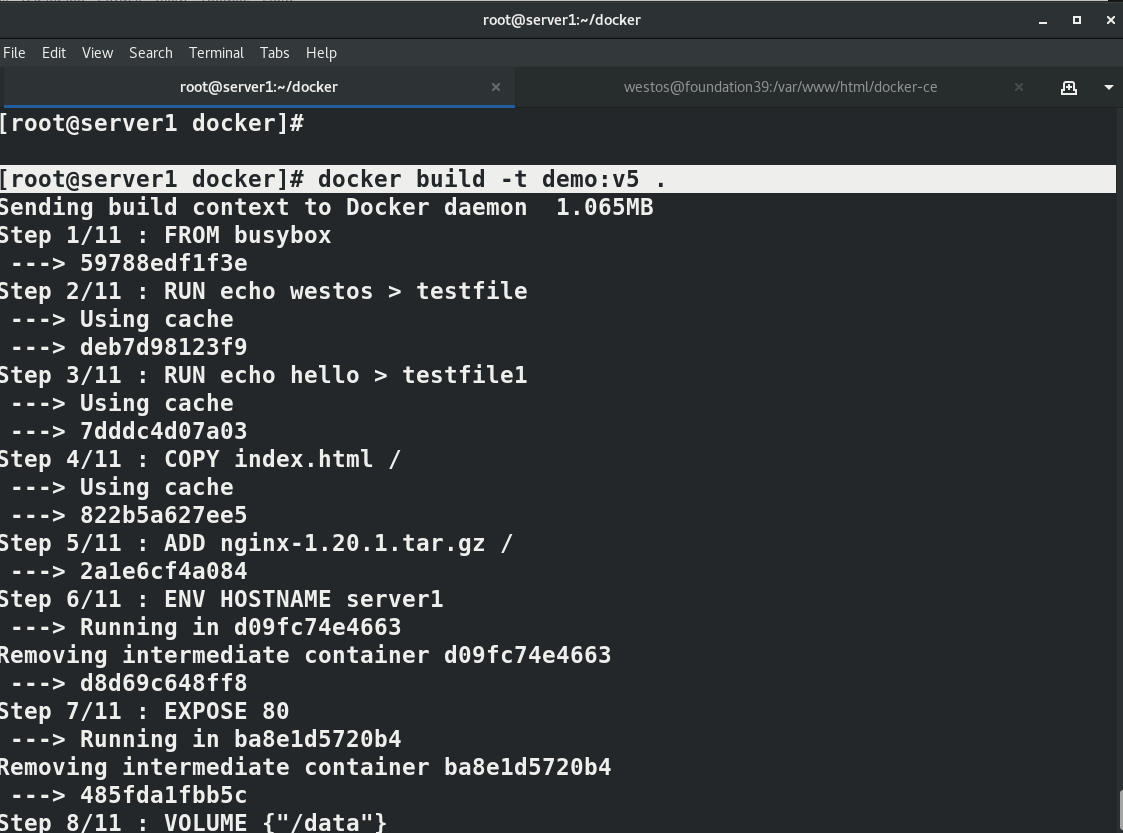This screenshot has height=833, width=1123.
Task: Close the terminal window
Action: tap(1111, 20)
